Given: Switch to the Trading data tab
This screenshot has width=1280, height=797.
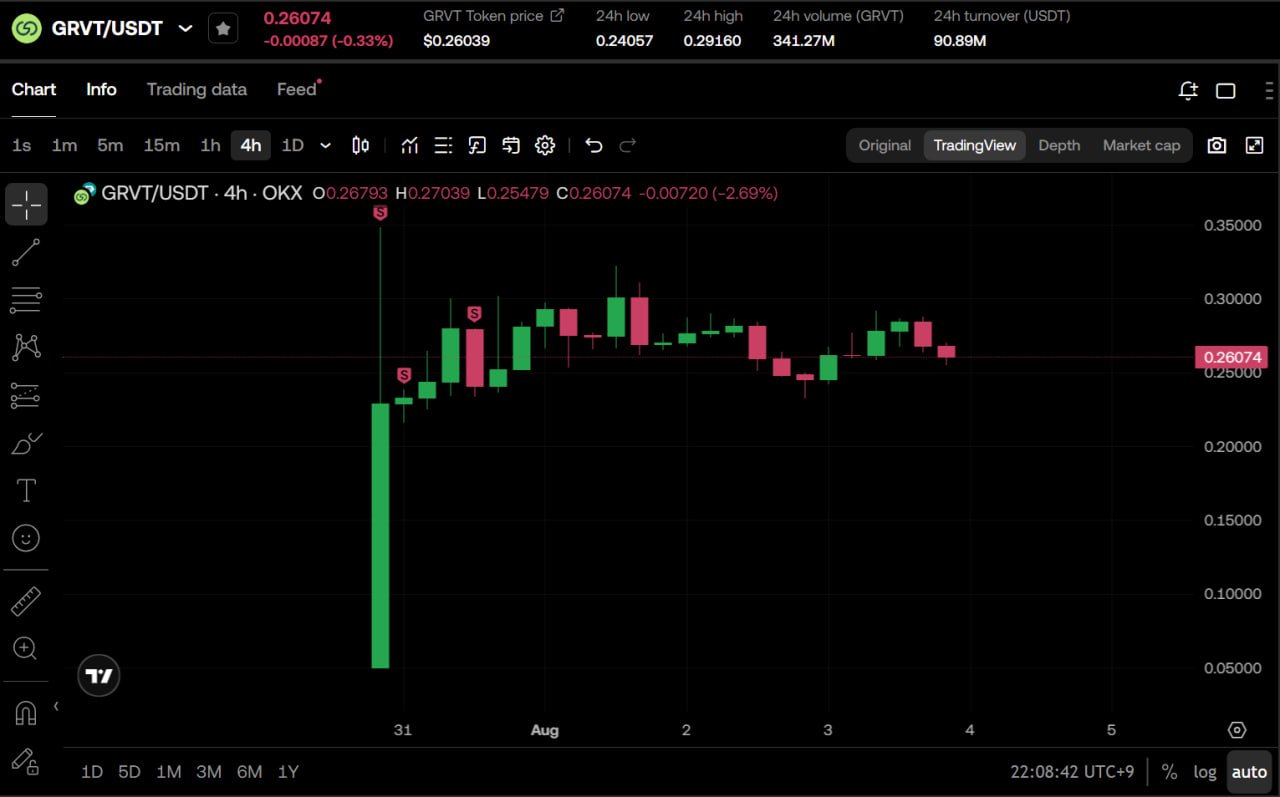Looking at the screenshot, I should point(197,89).
